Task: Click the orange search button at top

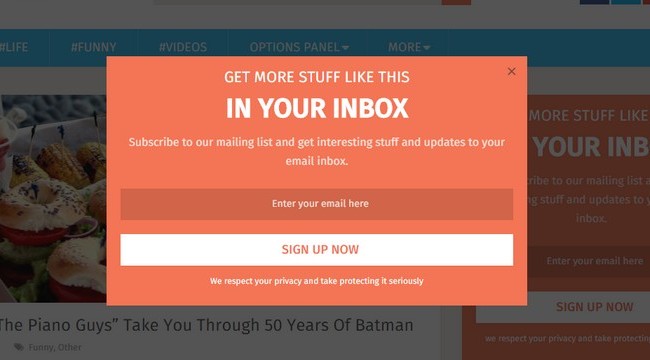Action: pyautogui.click(x=456, y=2)
